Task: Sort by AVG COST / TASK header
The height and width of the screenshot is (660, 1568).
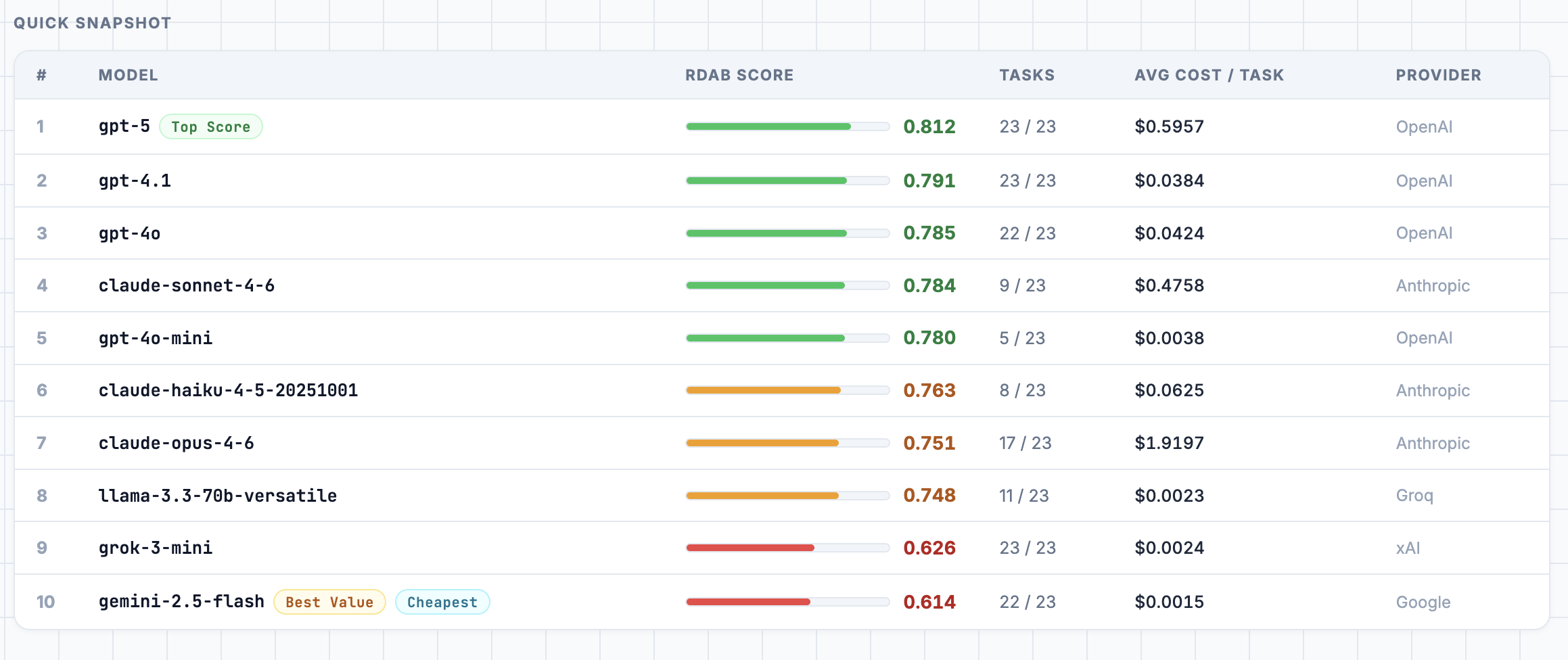Action: 1209,75
